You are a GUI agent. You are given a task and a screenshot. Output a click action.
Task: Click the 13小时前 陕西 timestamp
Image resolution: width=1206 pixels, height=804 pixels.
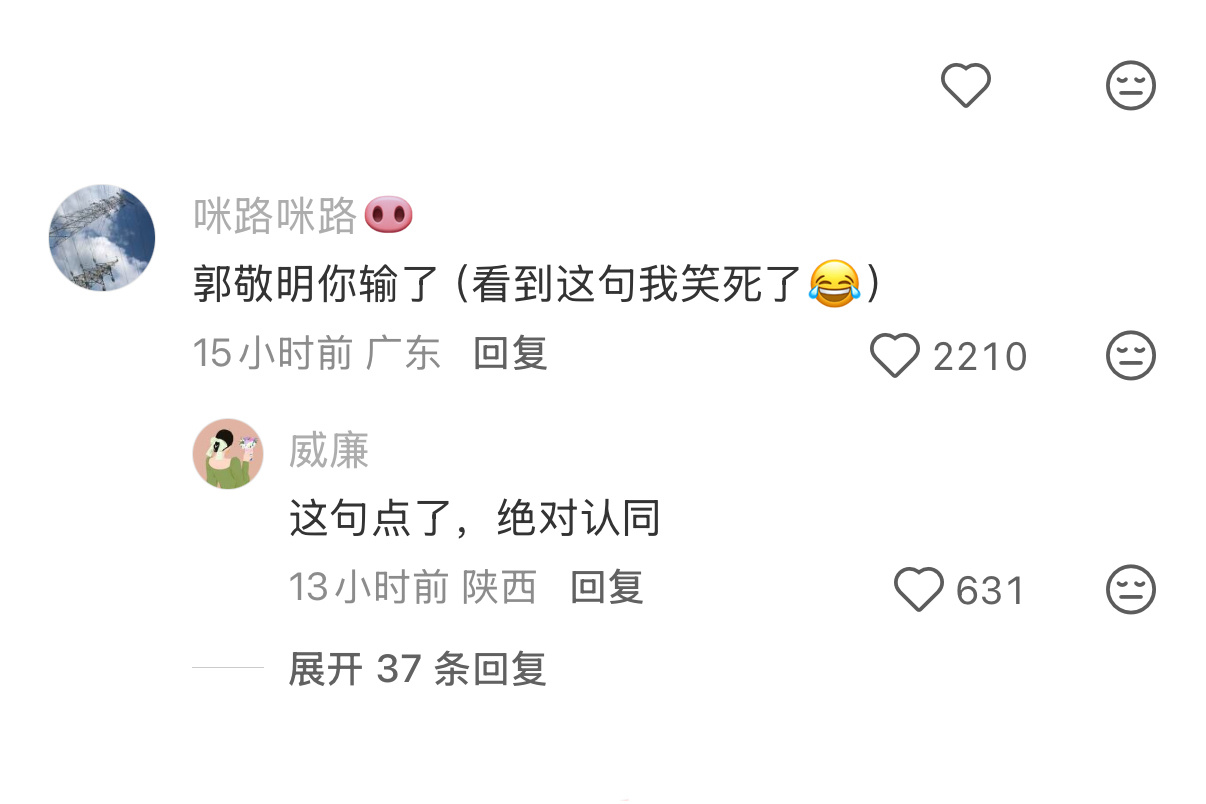(413, 587)
